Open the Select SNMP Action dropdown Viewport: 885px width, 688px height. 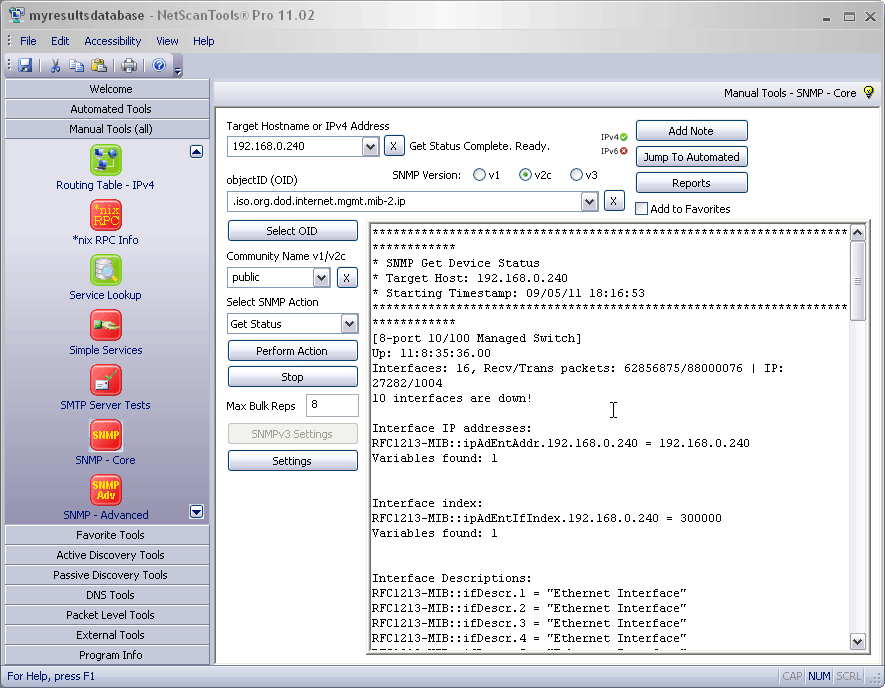348,323
